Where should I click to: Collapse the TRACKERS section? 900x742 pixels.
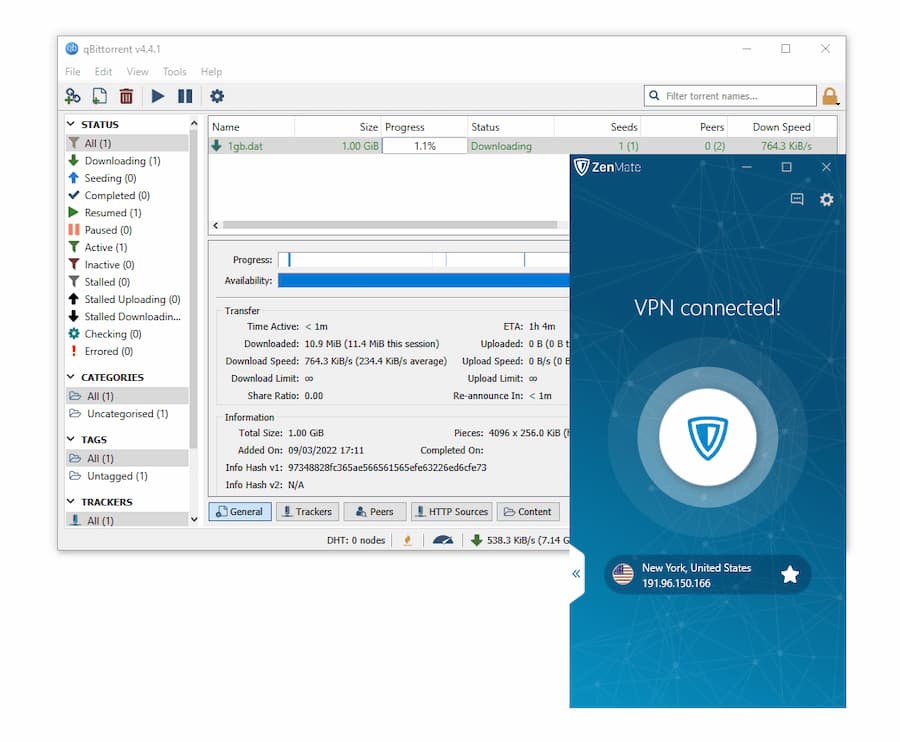coord(71,502)
